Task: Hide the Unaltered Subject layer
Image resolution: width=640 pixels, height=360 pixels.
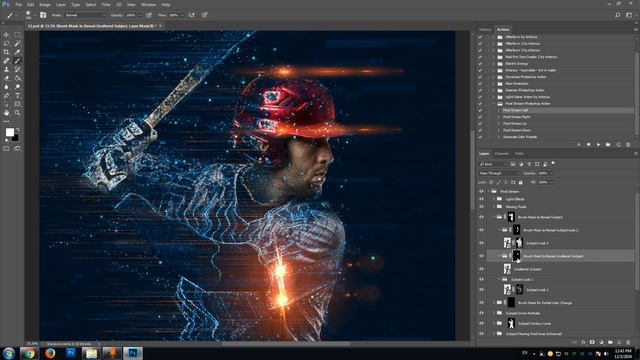Action: 481,269
